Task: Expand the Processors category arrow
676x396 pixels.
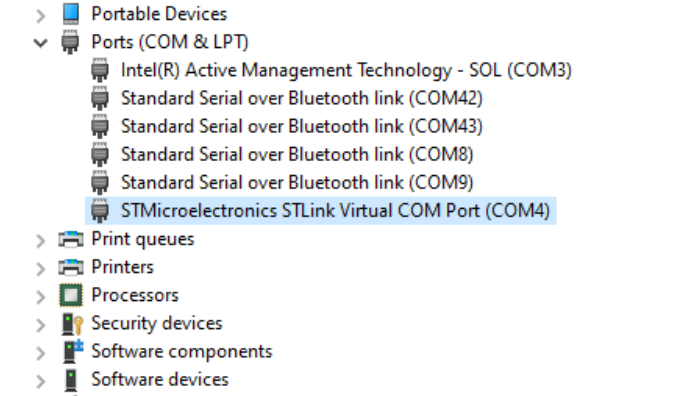Action: pos(41,297)
